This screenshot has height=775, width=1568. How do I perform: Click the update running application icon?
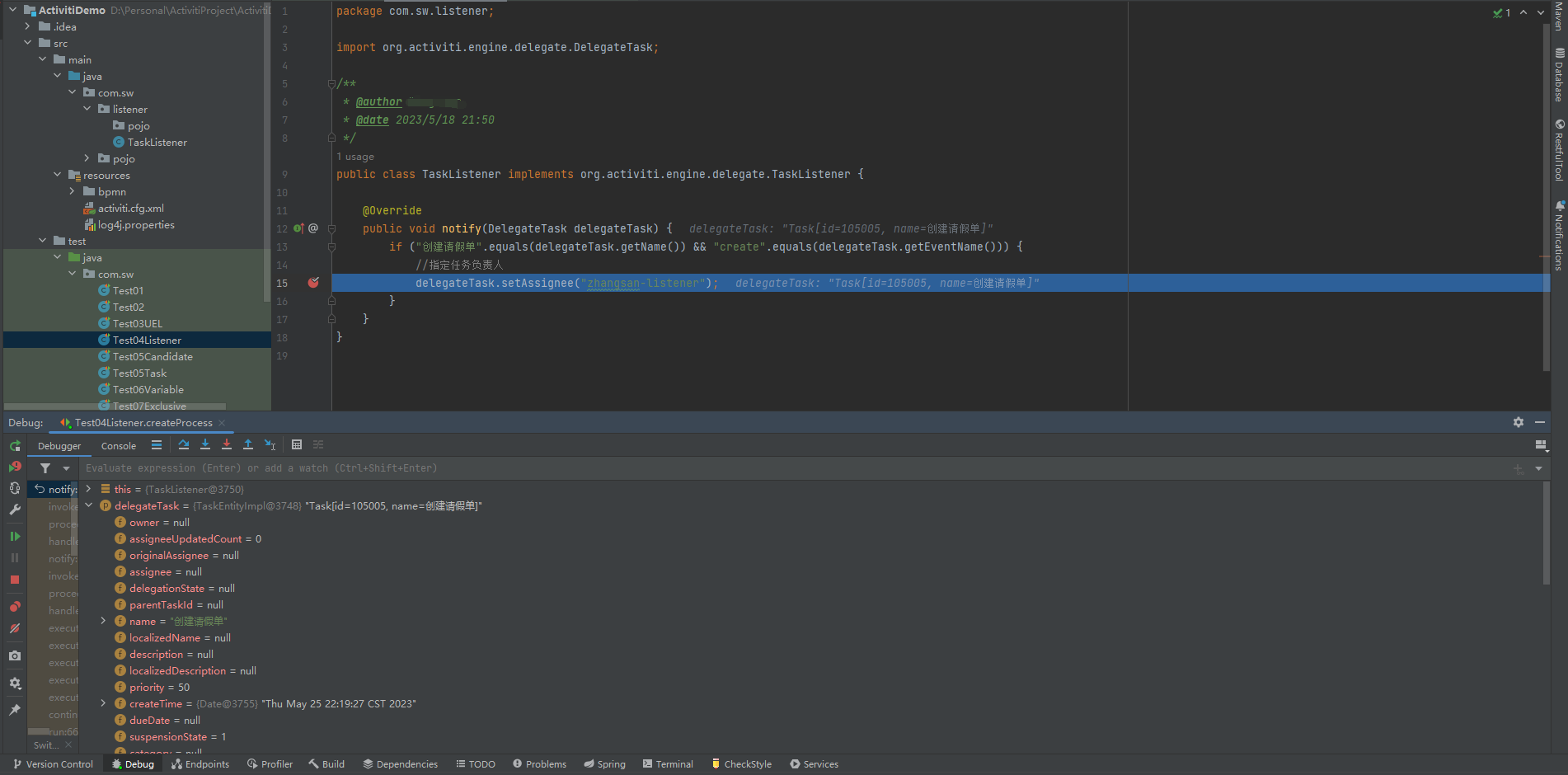(15, 488)
